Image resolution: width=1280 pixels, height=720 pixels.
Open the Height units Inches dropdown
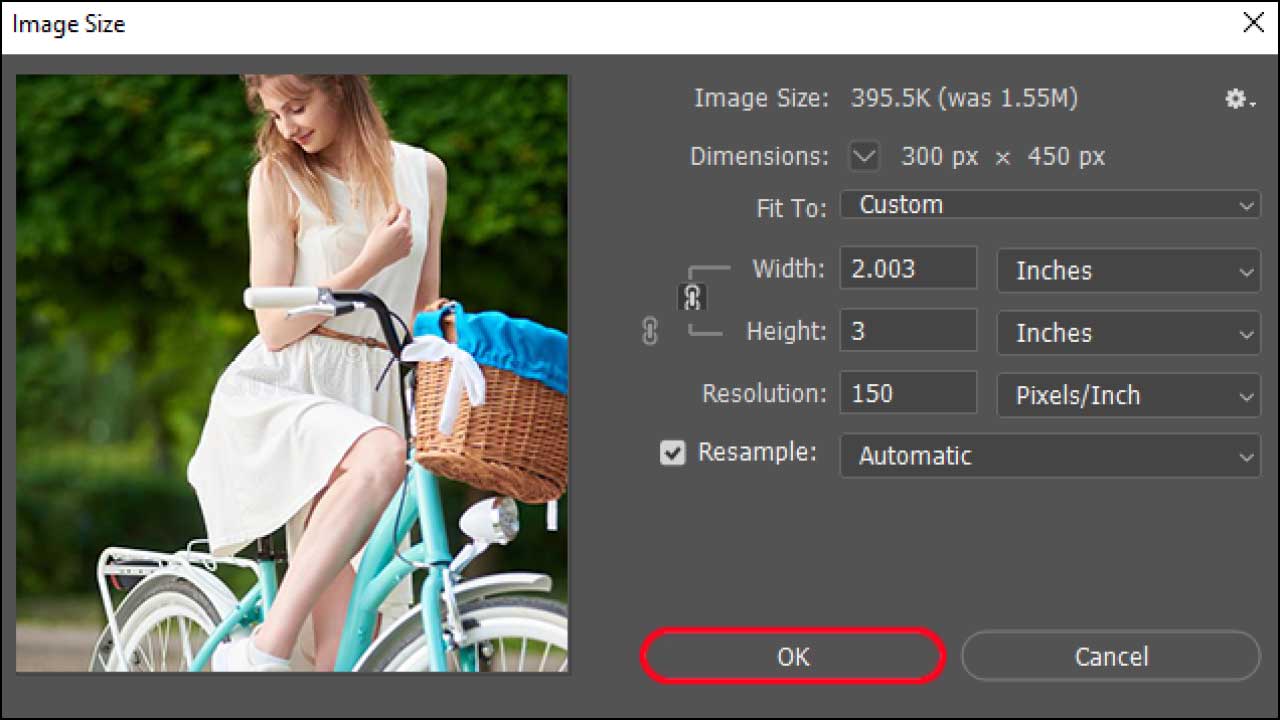(x=1128, y=333)
